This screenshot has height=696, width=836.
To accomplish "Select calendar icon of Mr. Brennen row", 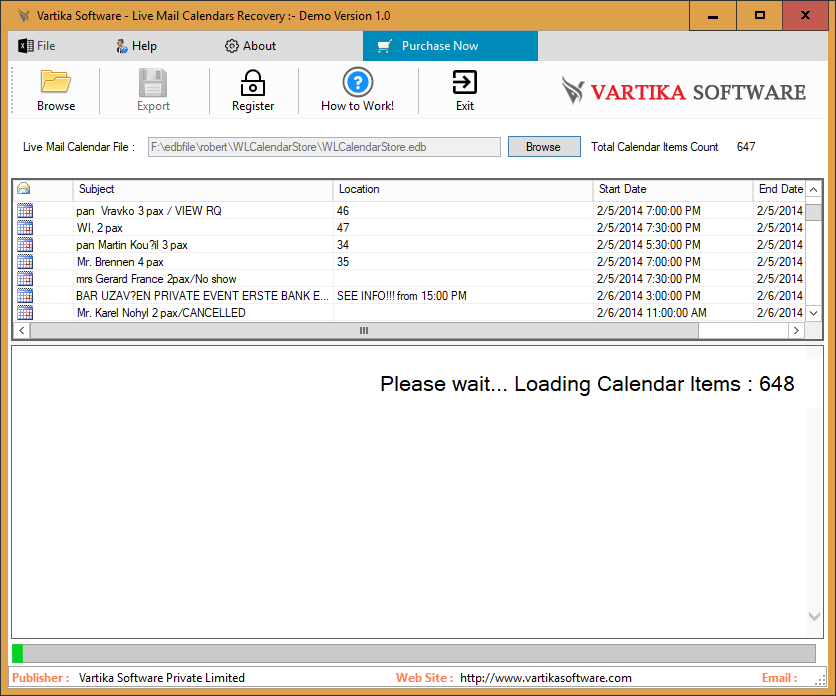I will (25, 262).
